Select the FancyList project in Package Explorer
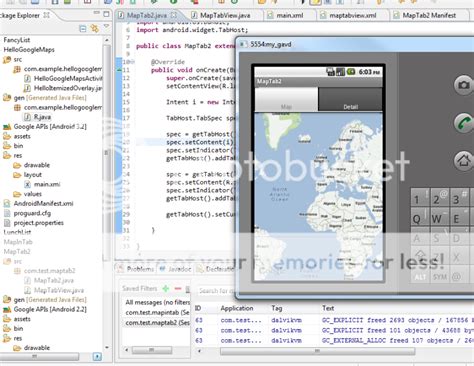 pyautogui.click(x=17, y=40)
